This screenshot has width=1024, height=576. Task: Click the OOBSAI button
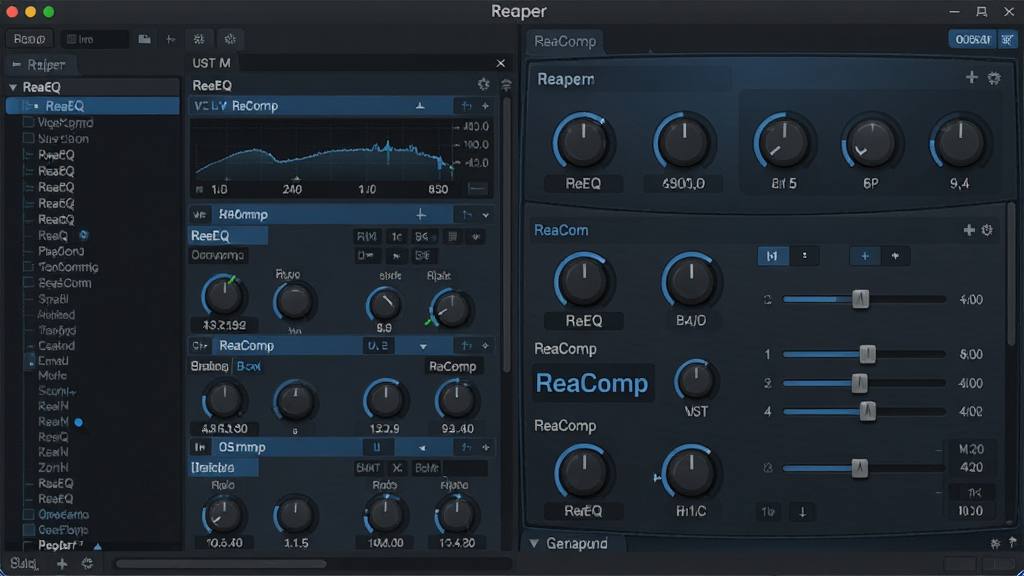pos(972,39)
